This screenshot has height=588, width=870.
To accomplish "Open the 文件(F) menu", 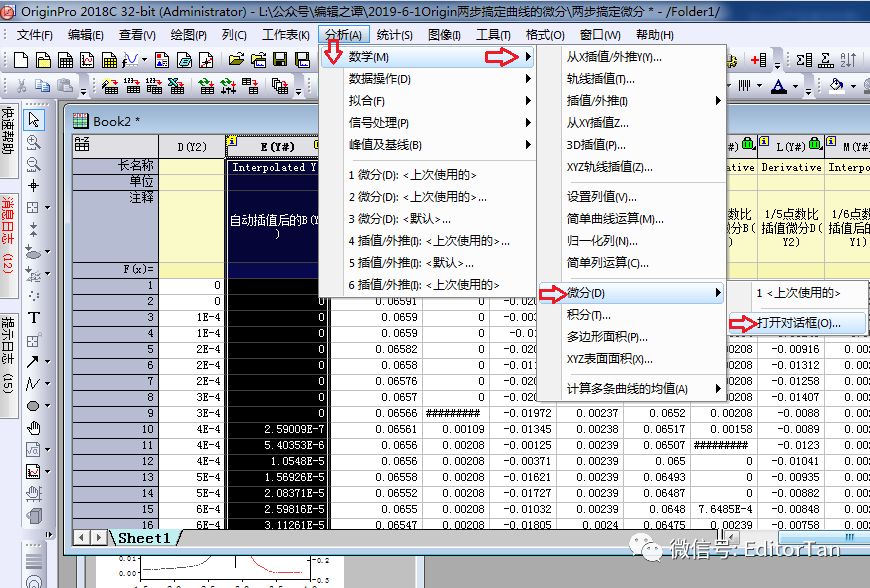I will (x=34, y=35).
